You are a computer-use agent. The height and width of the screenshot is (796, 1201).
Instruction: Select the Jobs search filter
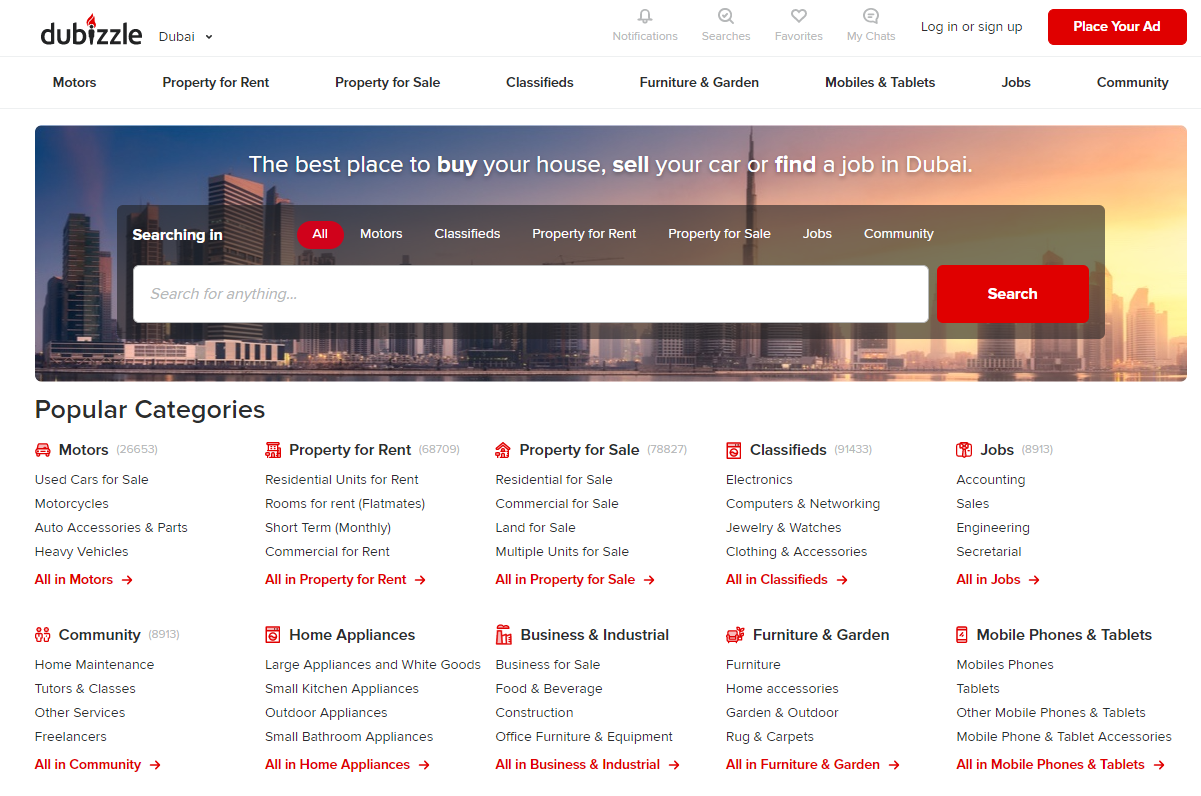click(x=817, y=234)
